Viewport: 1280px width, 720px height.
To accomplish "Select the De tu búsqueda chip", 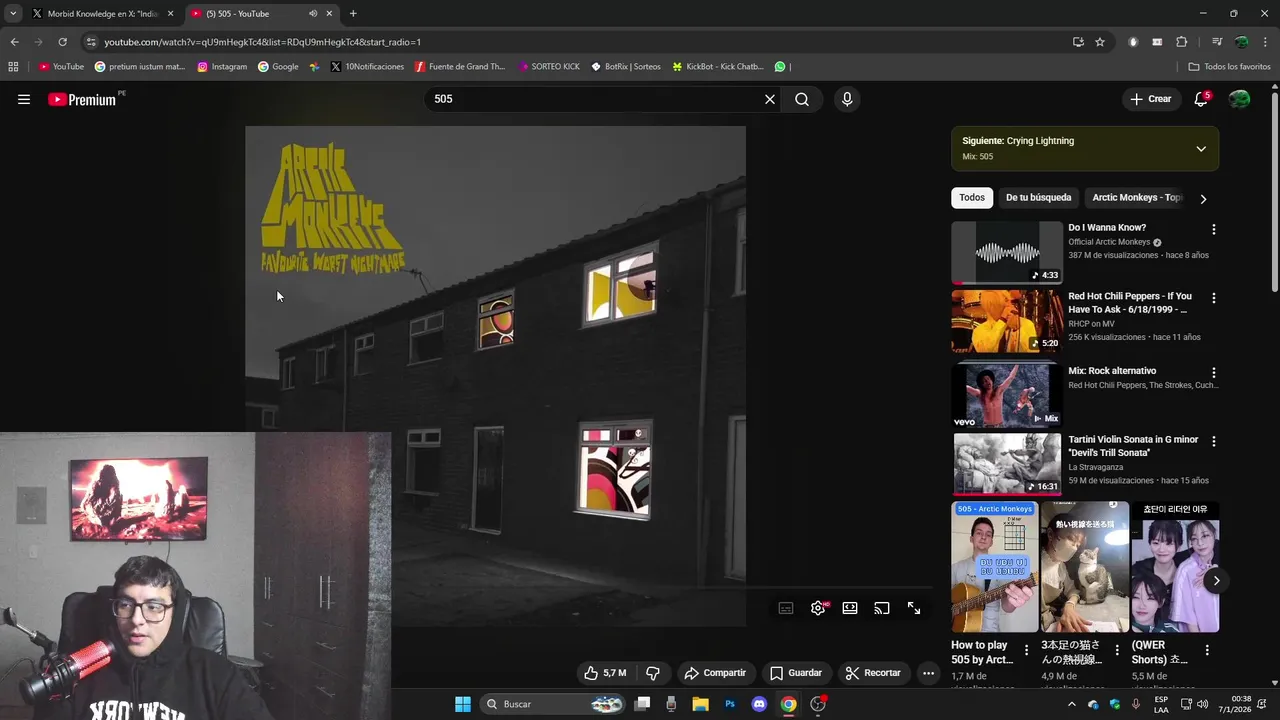I will click(x=1038, y=198).
